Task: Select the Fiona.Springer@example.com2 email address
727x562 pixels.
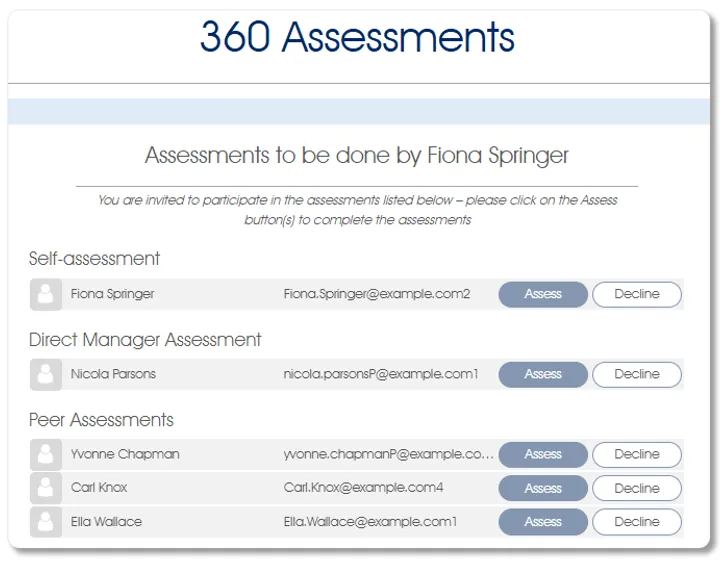Action: (377, 294)
